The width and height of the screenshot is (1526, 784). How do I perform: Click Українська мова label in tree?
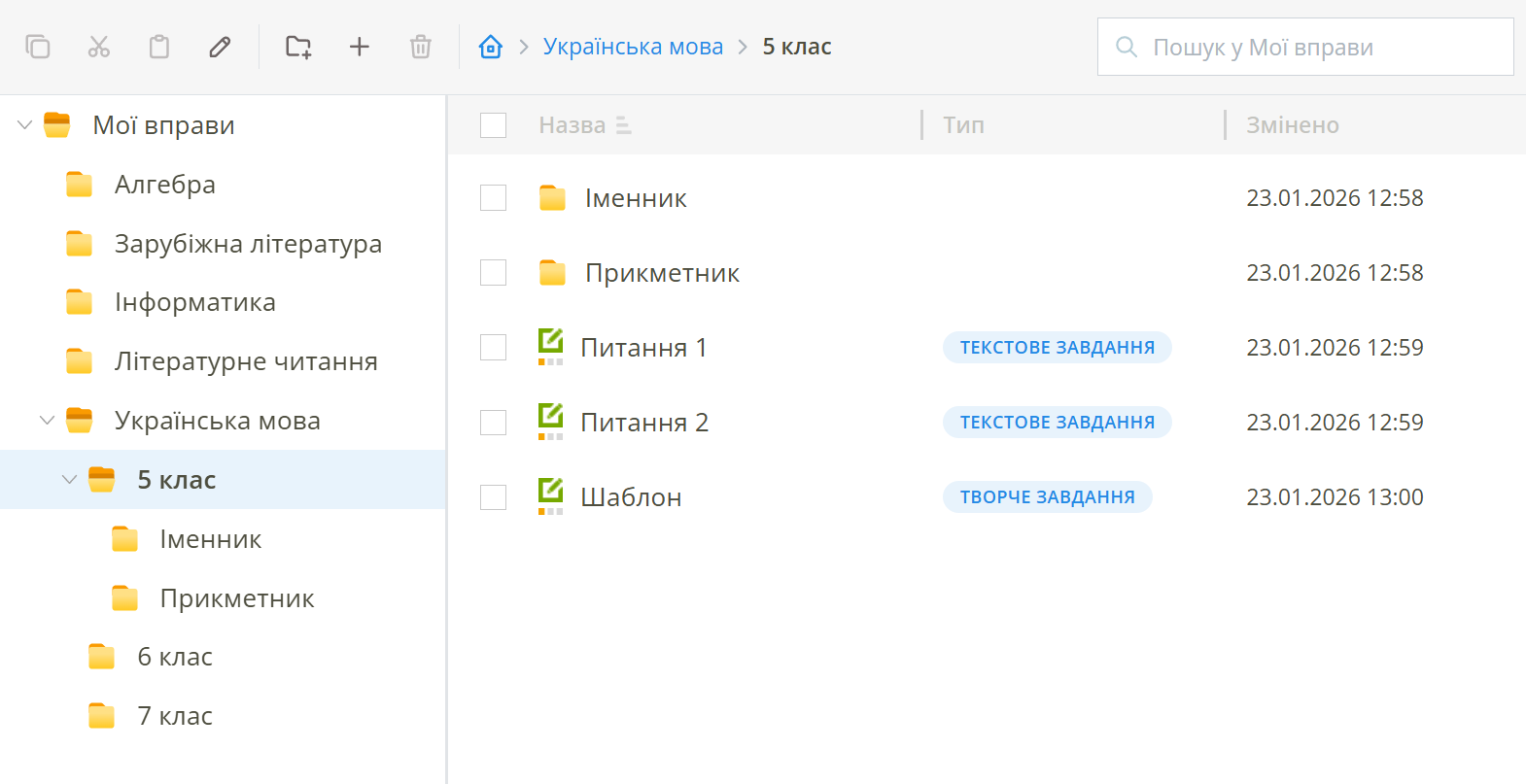tap(218, 421)
